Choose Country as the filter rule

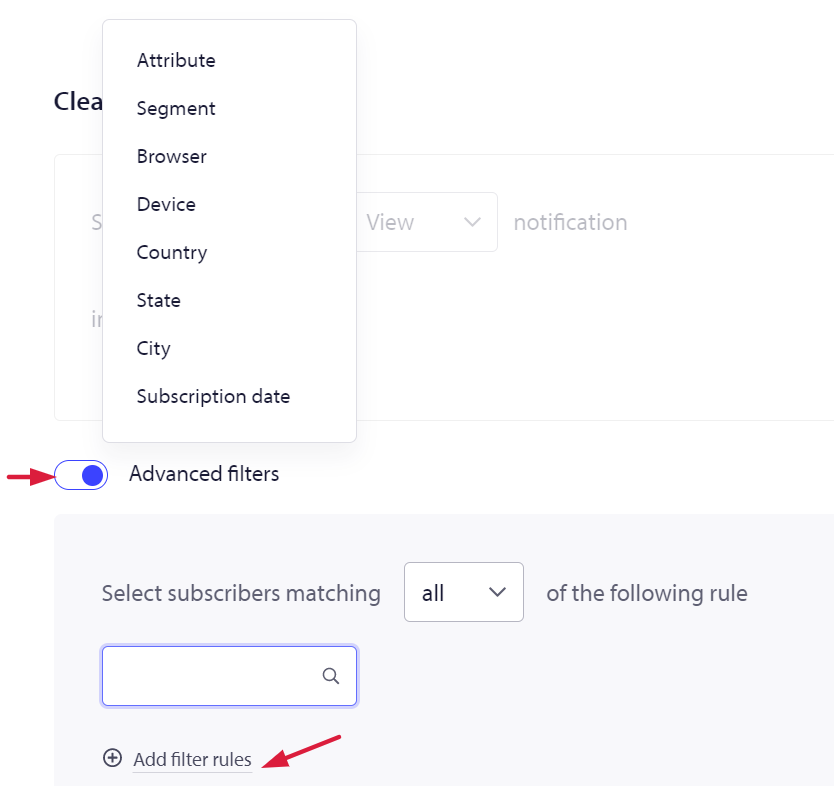pos(172,252)
